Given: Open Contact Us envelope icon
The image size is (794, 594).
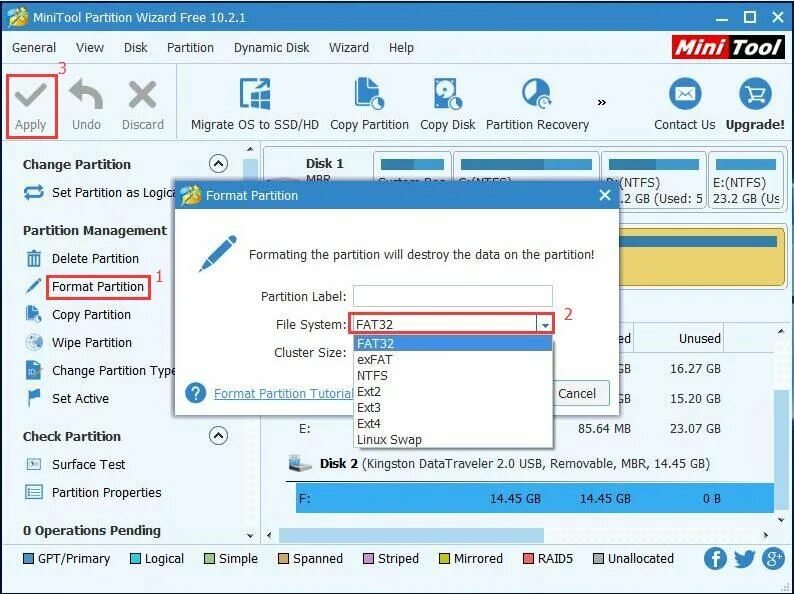Looking at the screenshot, I should click(685, 94).
